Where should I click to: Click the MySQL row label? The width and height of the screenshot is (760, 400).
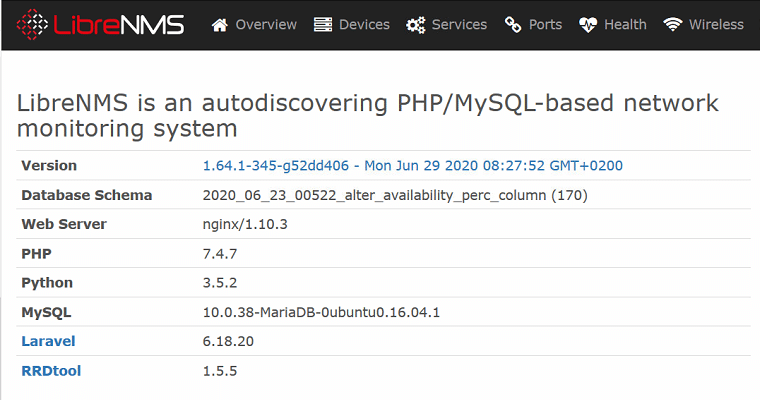46,312
